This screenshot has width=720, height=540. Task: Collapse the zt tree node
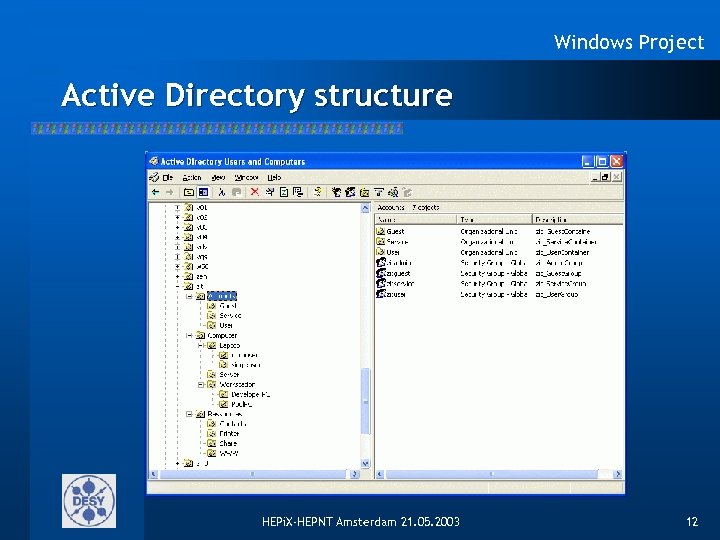pyautogui.click(x=178, y=287)
